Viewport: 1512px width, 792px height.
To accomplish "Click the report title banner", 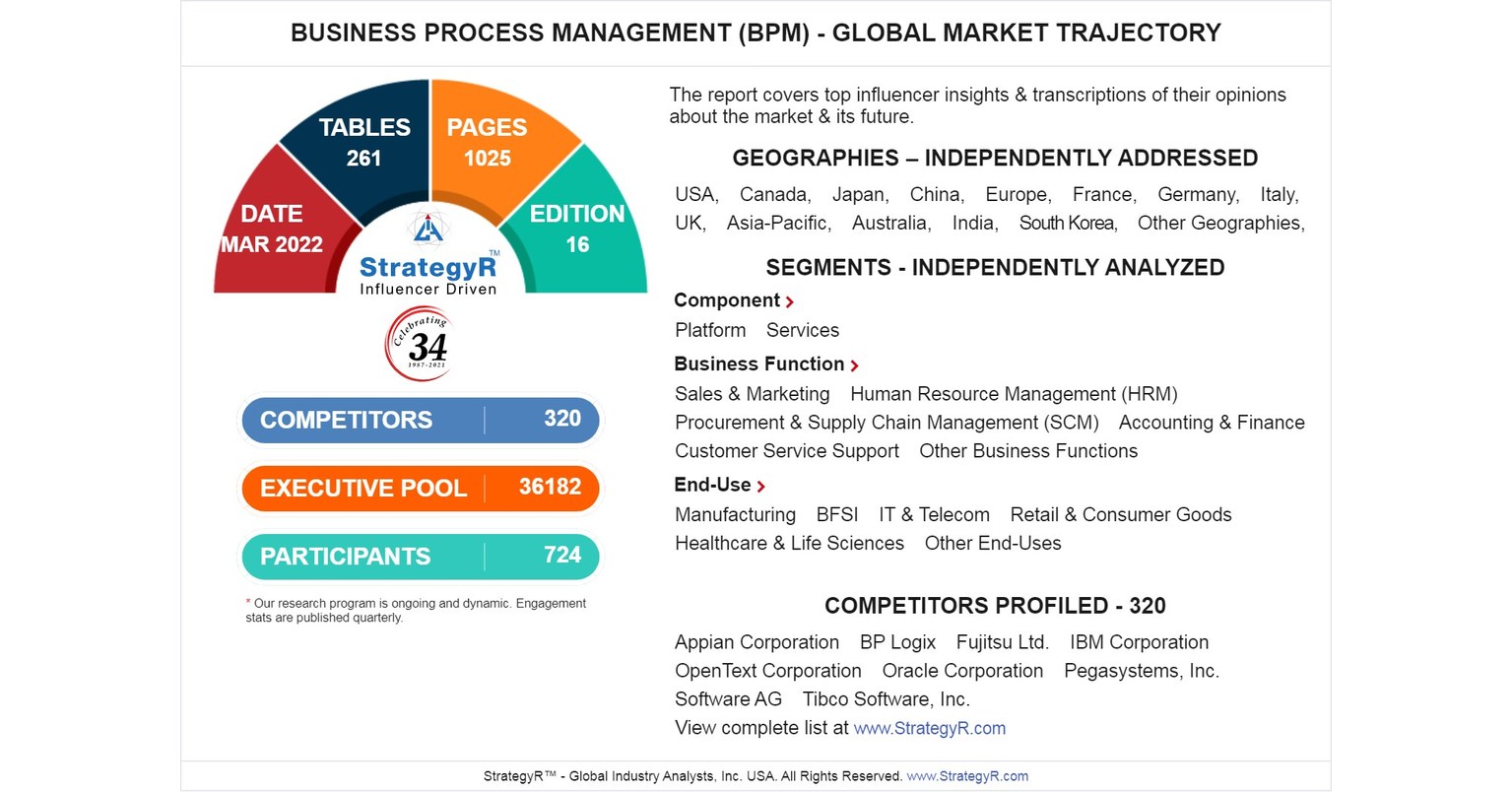I will coord(756,33).
